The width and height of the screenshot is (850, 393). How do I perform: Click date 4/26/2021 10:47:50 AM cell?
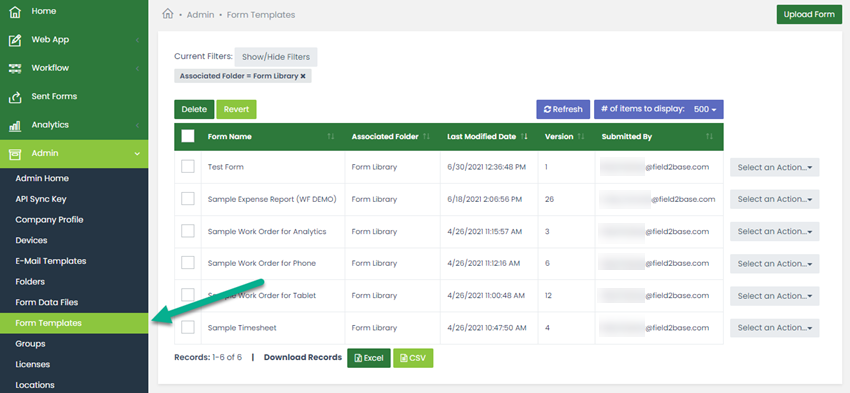pos(486,328)
